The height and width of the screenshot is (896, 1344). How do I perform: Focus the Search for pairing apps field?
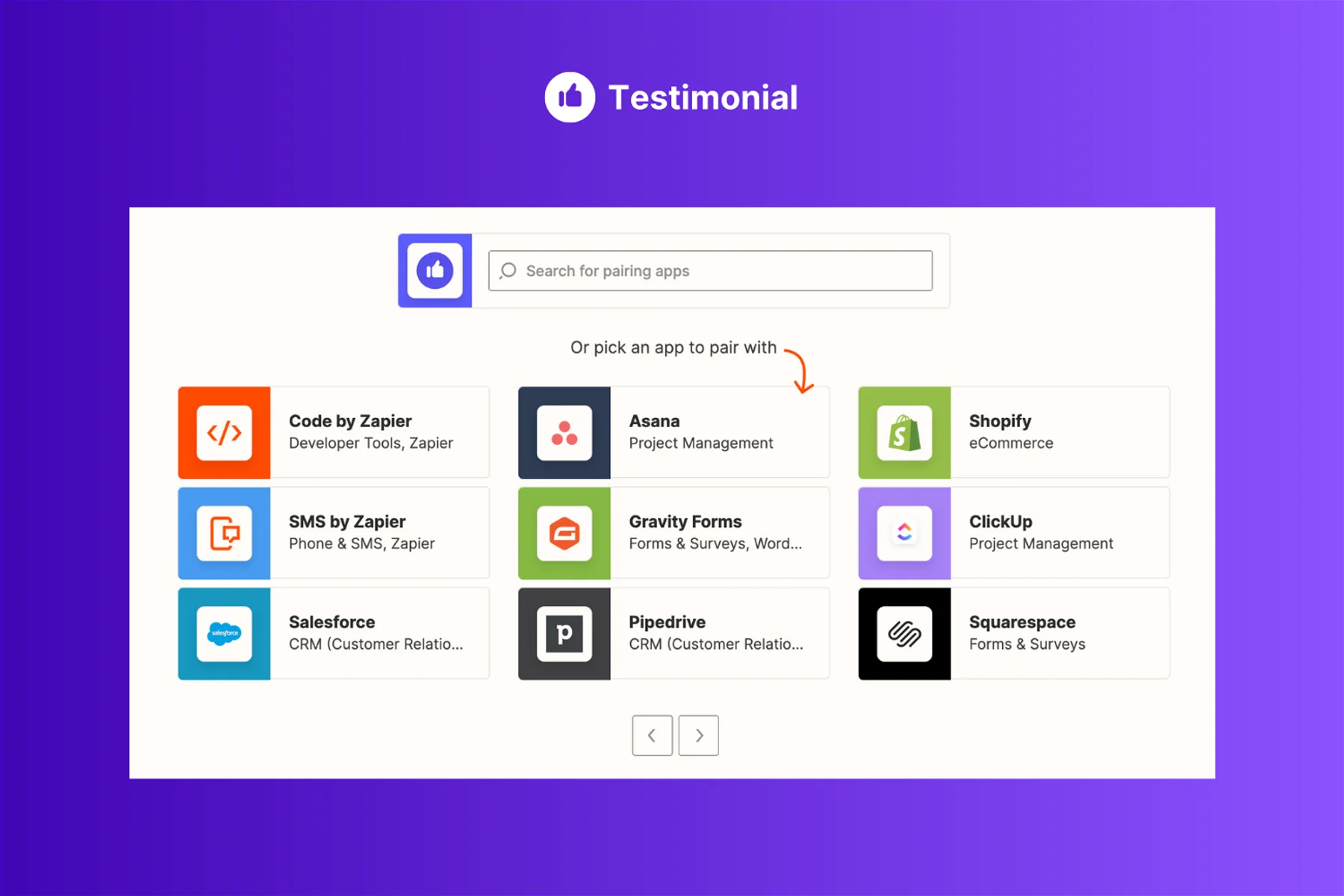click(710, 270)
